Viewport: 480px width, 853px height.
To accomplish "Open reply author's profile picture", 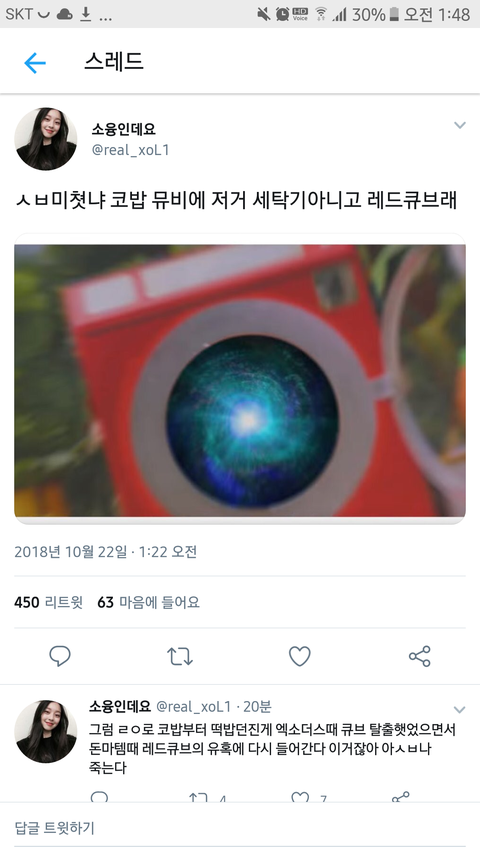I will click(45, 731).
